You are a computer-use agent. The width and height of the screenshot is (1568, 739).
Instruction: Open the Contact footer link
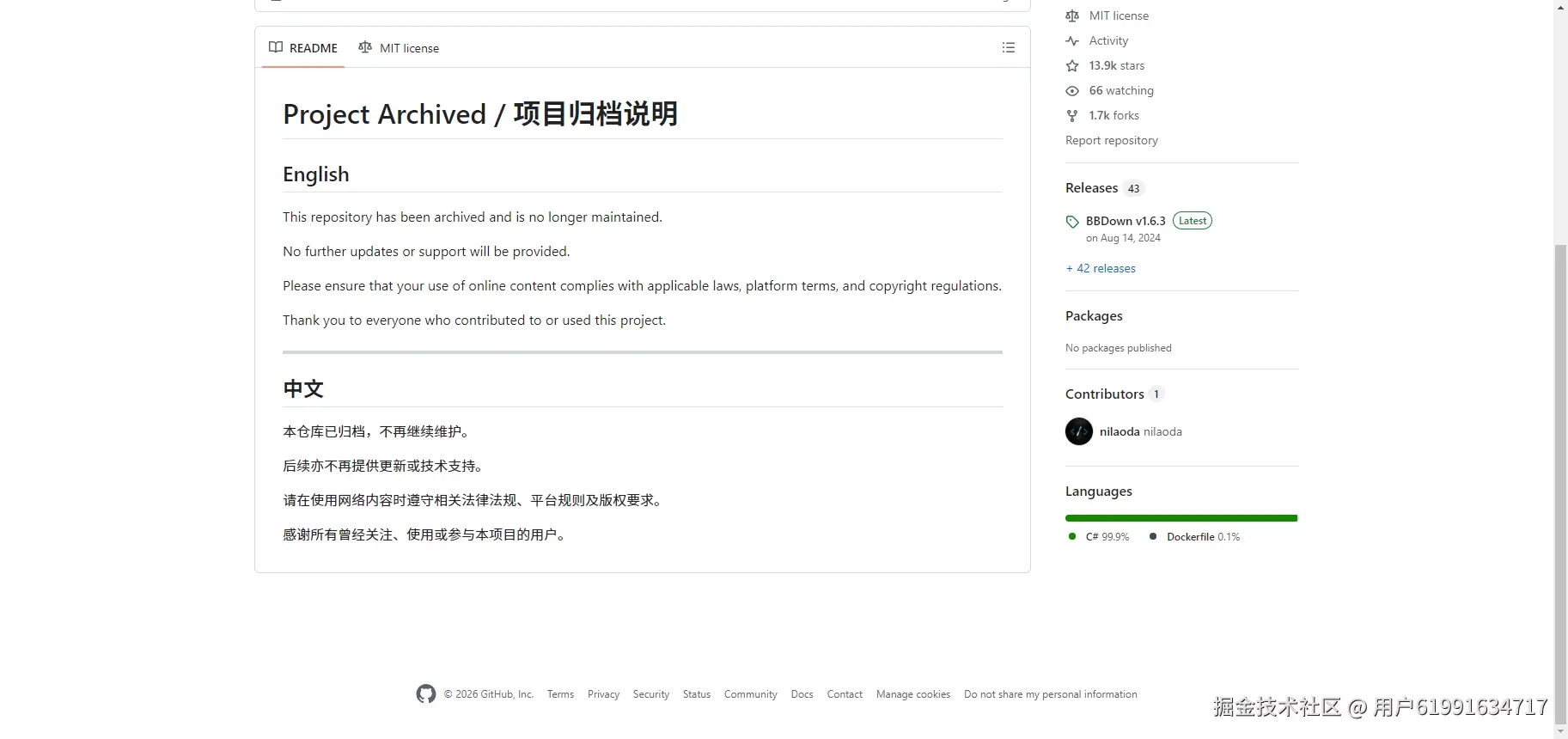pyautogui.click(x=845, y=694)
